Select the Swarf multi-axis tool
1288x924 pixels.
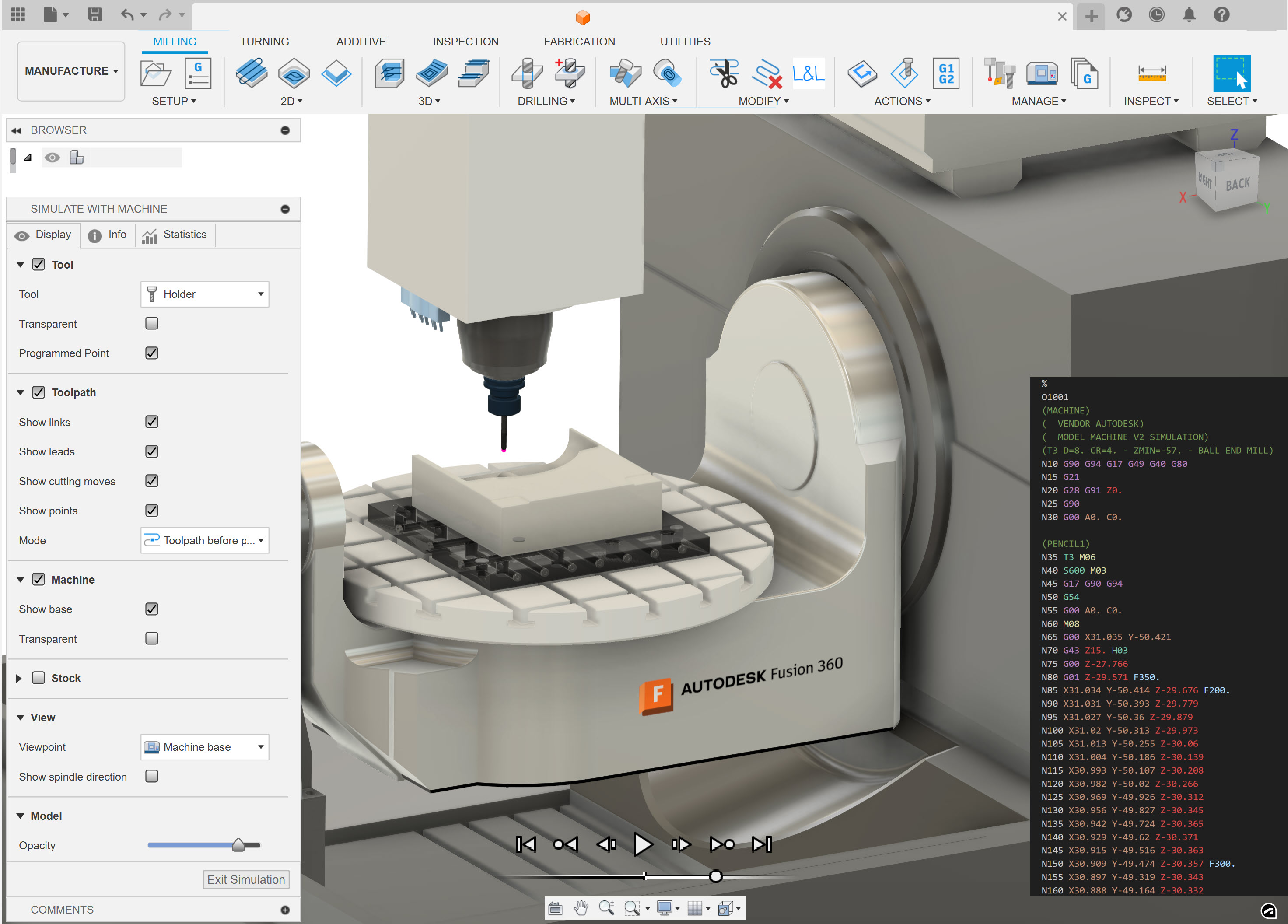click(625, 74)
